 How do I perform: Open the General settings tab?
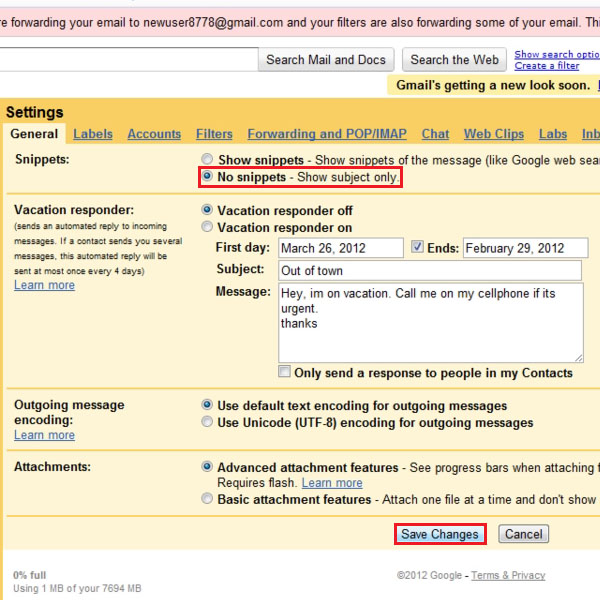[x=34, y=134]
